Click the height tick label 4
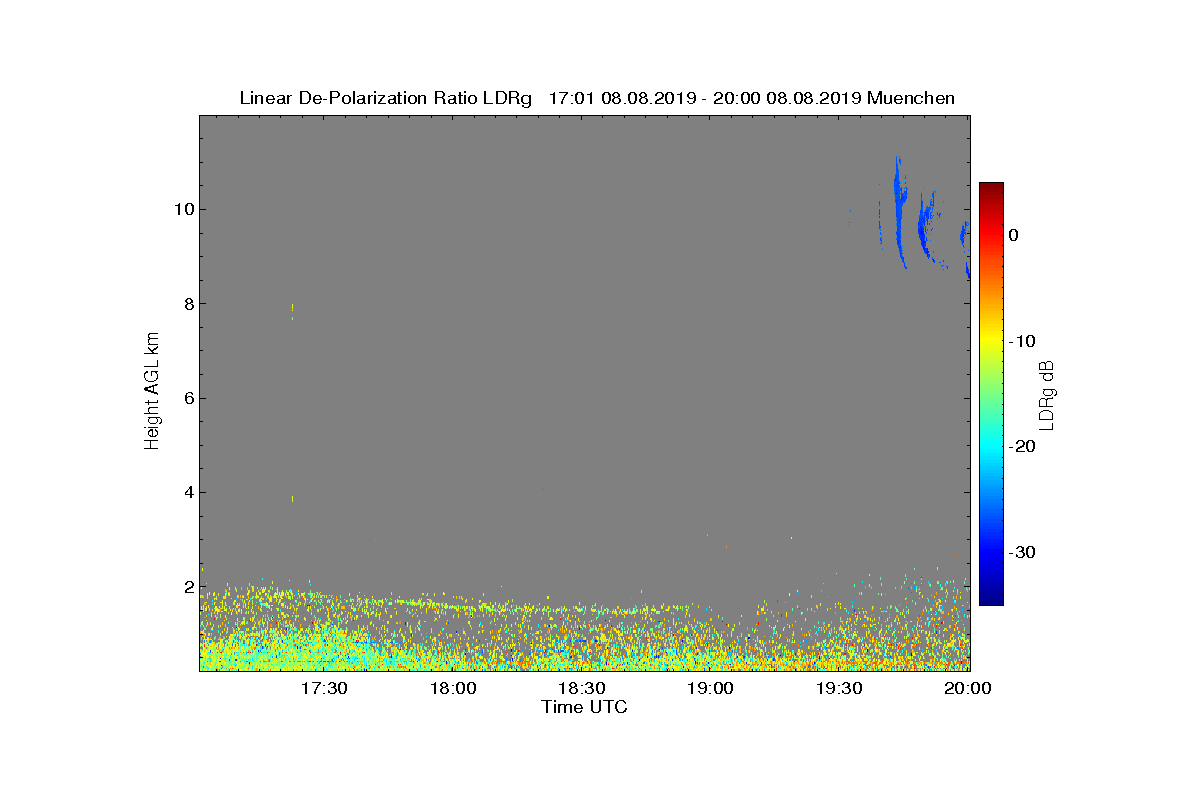 [x=187, y=492]
